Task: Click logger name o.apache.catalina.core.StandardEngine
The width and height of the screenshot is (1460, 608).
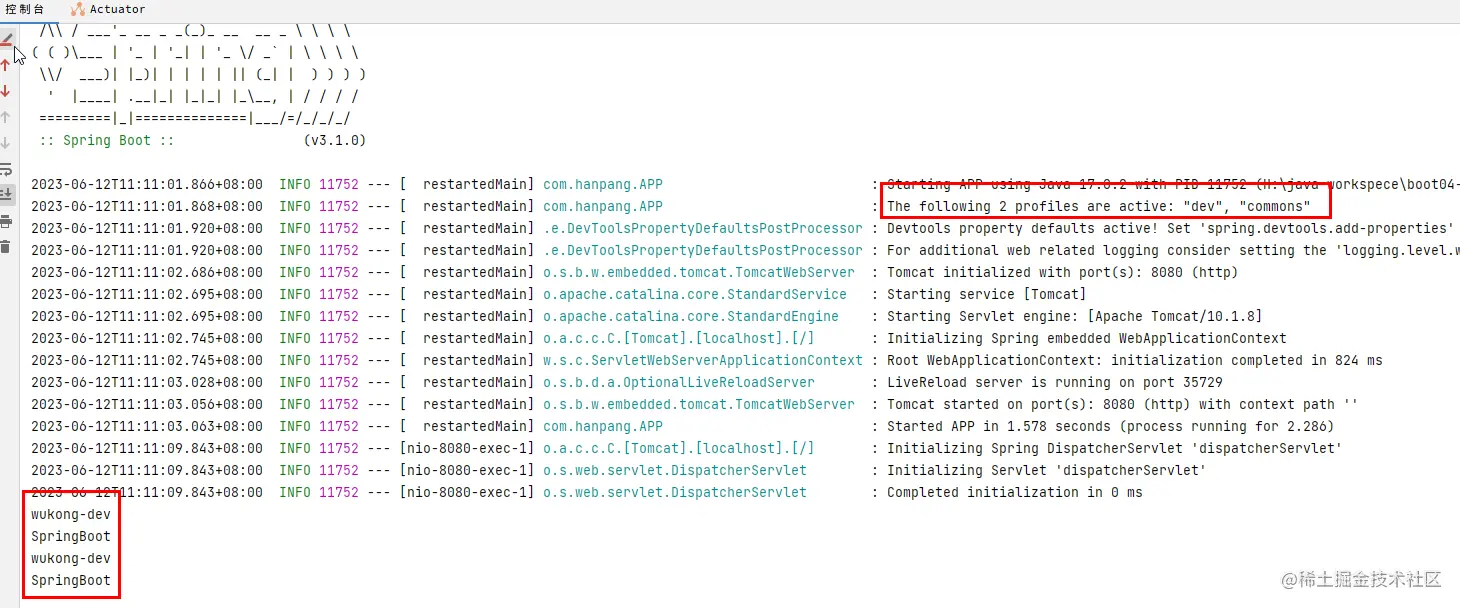Action: [x=691, y=316]
